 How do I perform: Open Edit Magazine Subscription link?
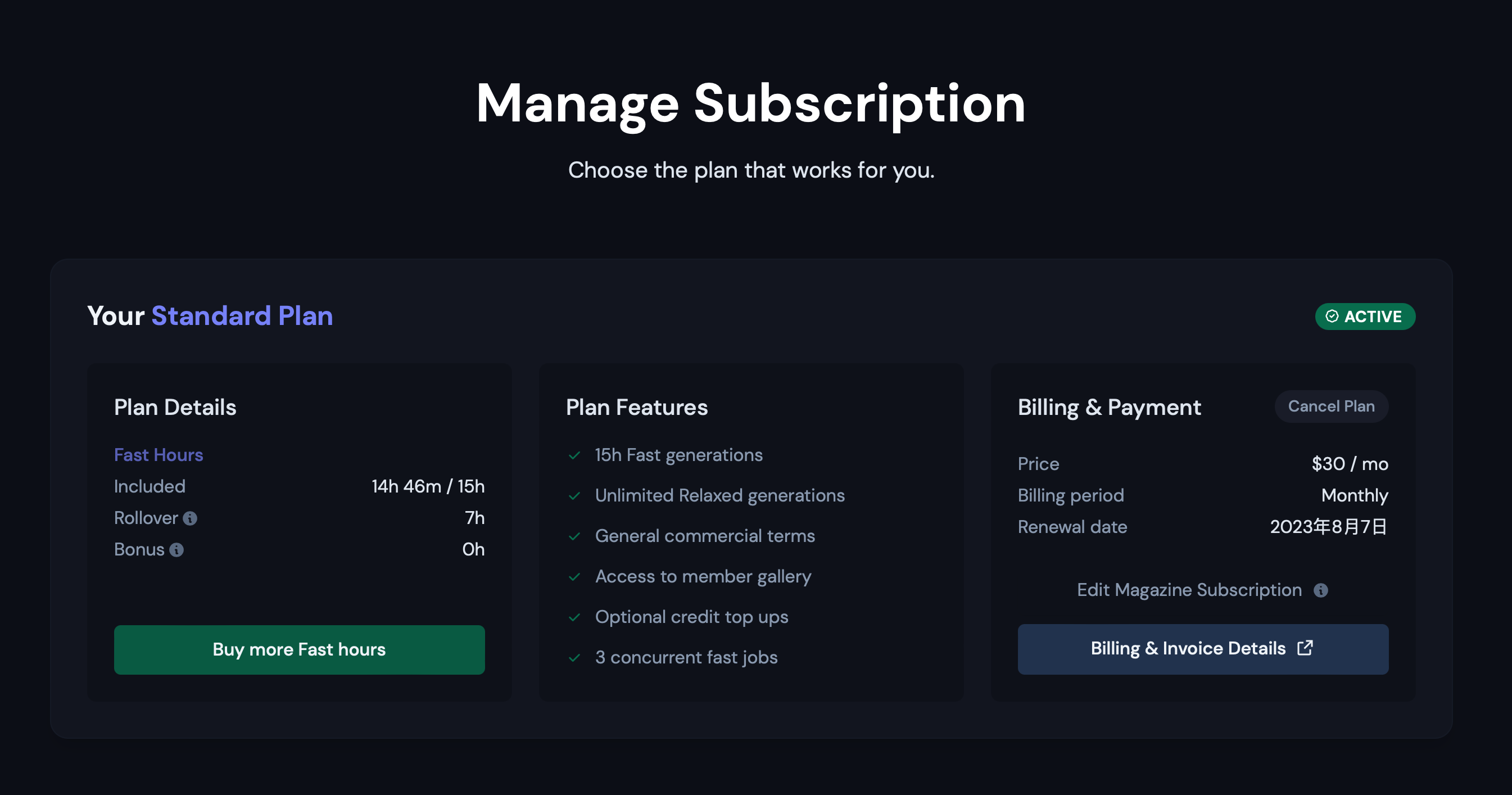click(1189, 590)
